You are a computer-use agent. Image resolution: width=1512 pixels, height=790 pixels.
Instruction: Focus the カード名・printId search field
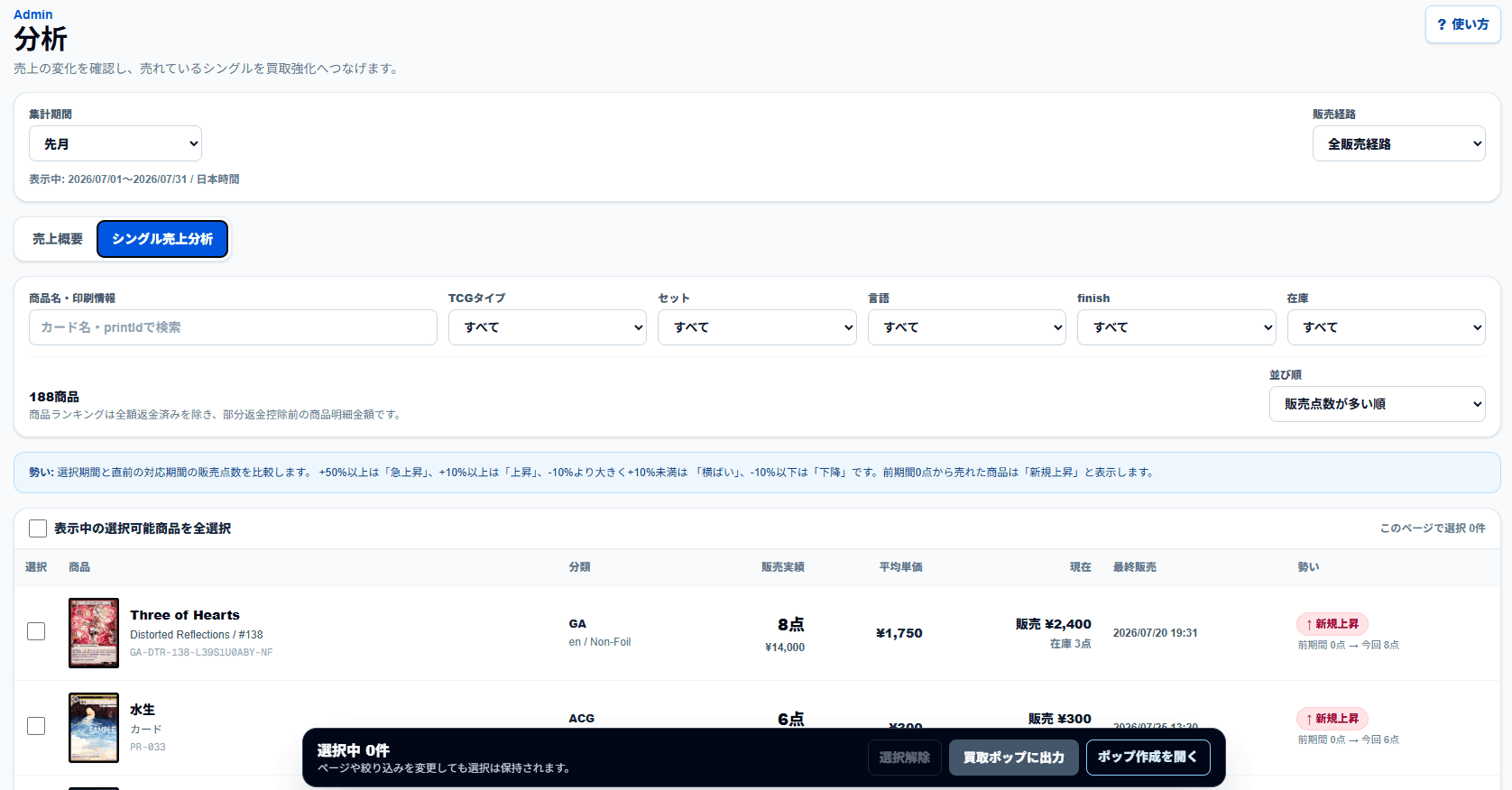233,327
